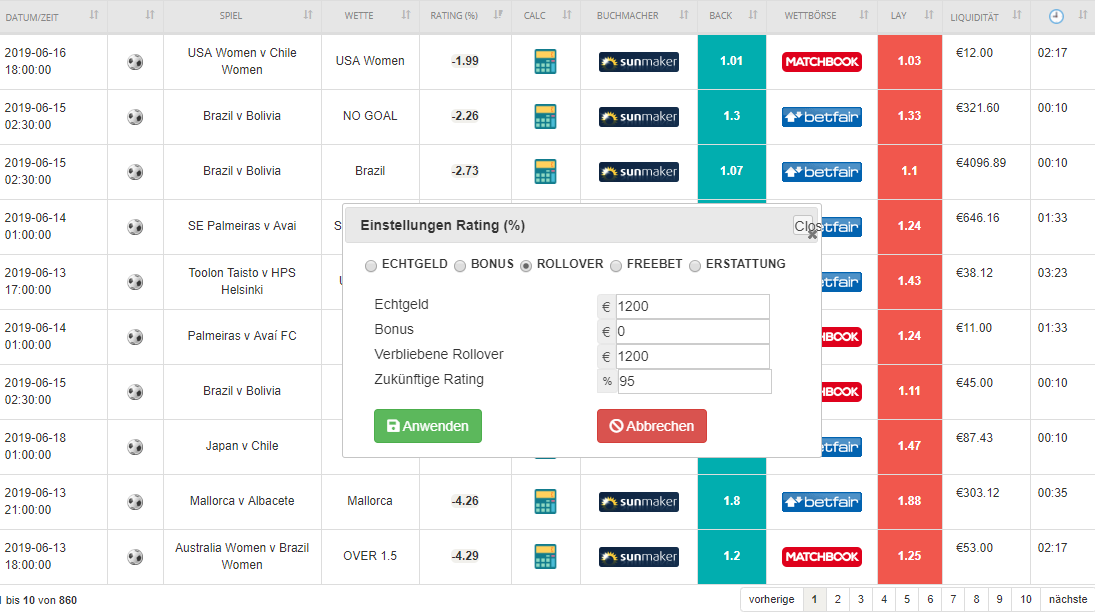Click the Bonus amount field
This screenshot has height=613, width=1095.
coord(692,332)
